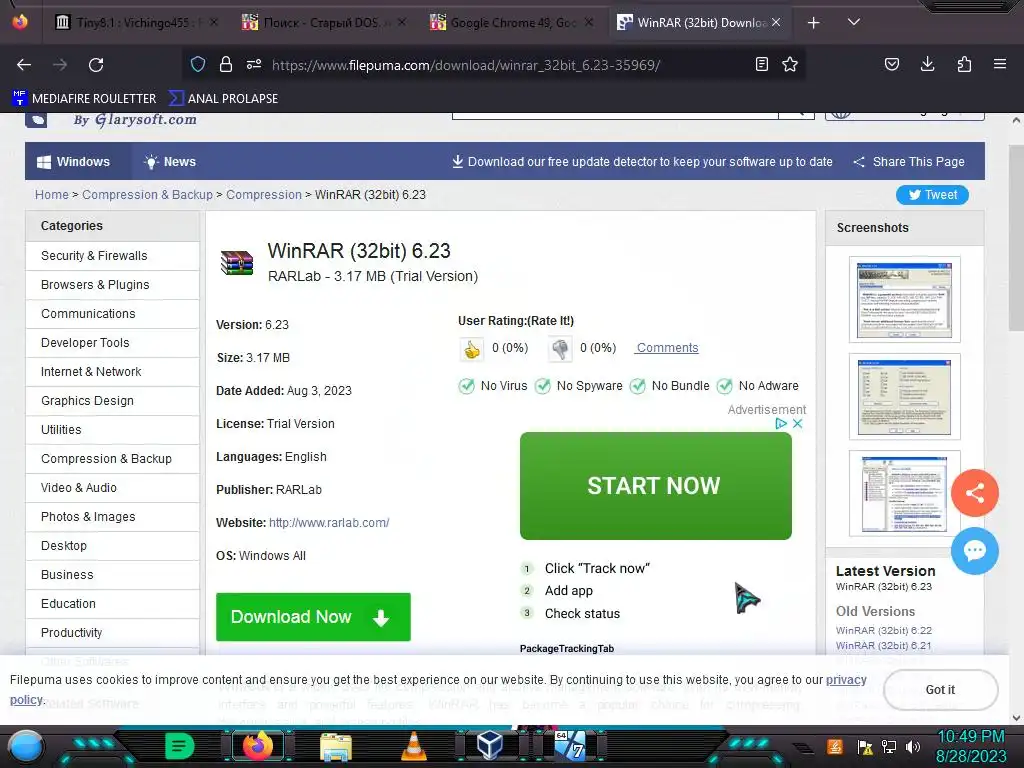Open the Firefox downloads panel
1024x768 pixels.
click(927, 64)
